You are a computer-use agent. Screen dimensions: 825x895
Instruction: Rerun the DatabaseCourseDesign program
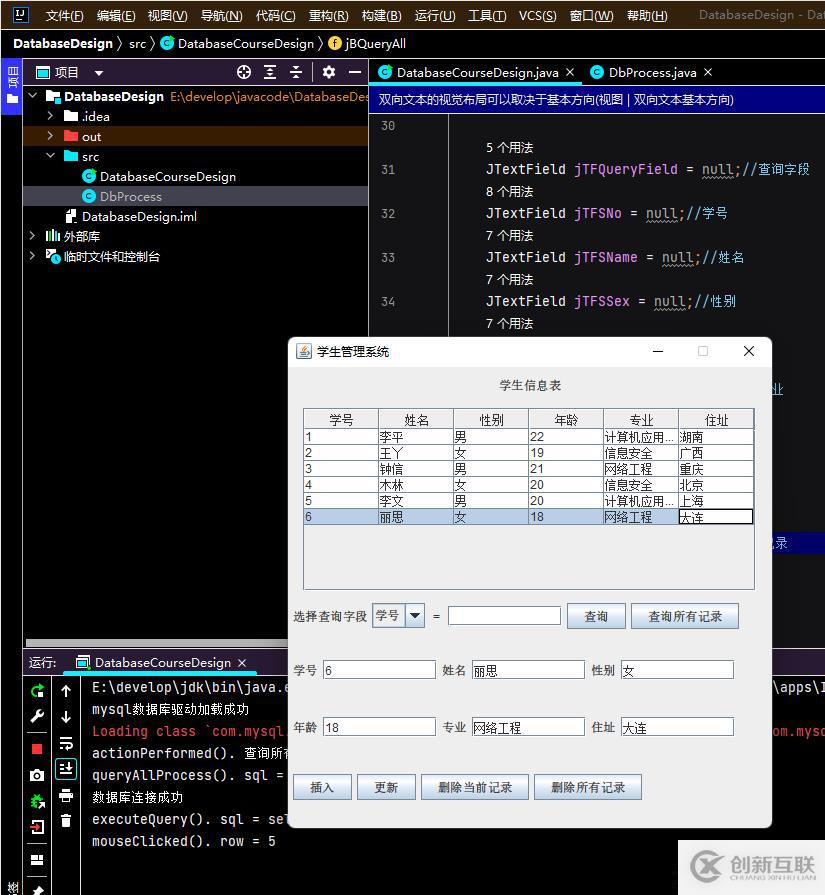tap(37, 691)
